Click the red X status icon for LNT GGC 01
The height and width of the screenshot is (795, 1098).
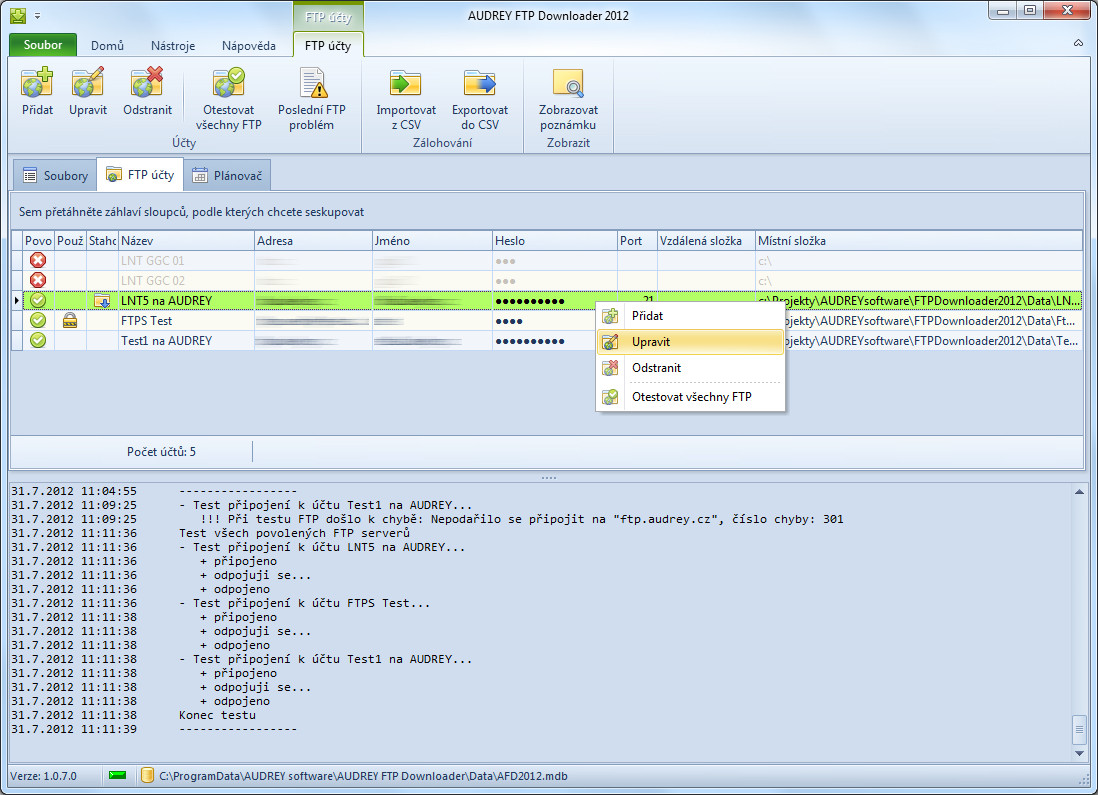pyautogui.click(x=38, y=261)
